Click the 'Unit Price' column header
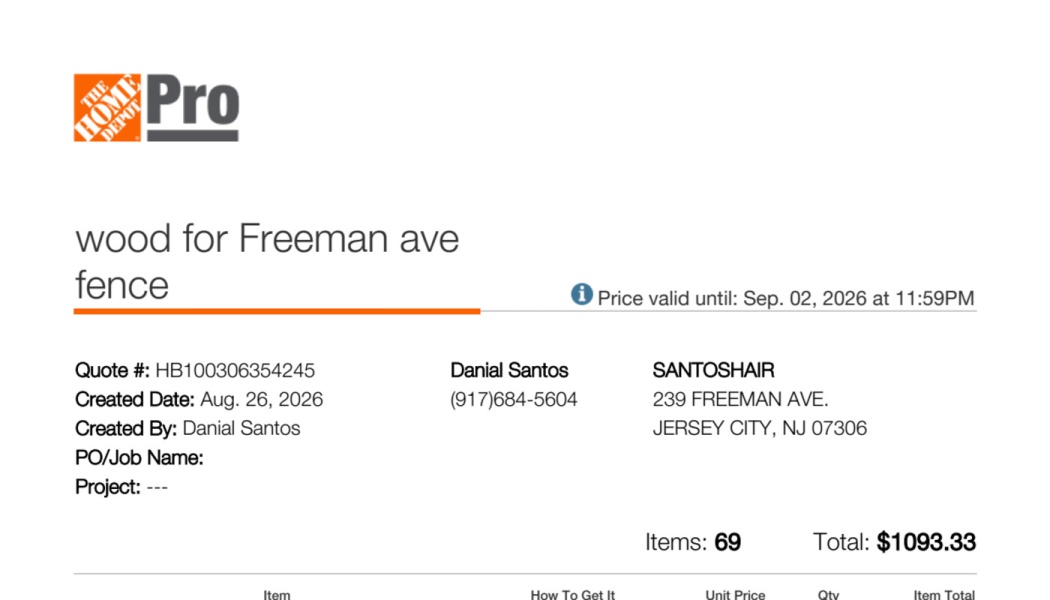This screenshot has height=600, width=1050. coord(735,594)
